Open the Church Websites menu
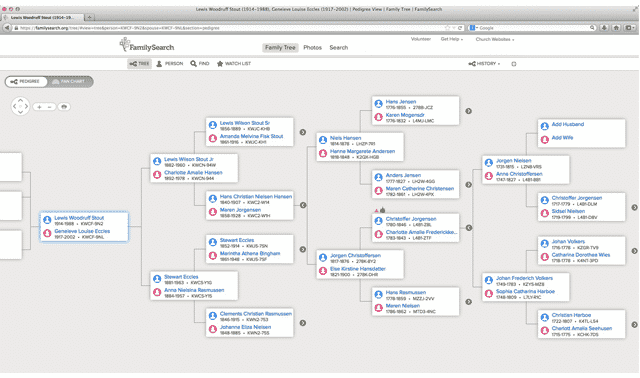 pos(495,39)
